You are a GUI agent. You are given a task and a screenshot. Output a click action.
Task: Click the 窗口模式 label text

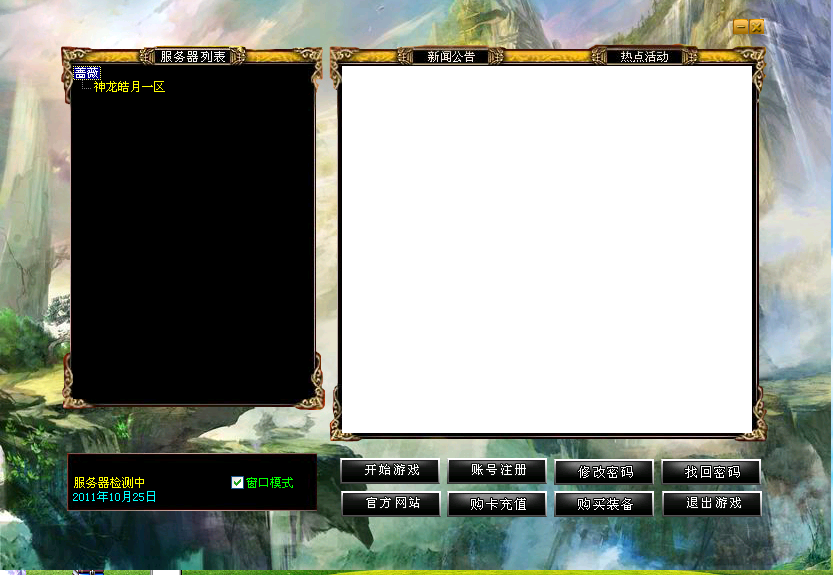(270, 483)
